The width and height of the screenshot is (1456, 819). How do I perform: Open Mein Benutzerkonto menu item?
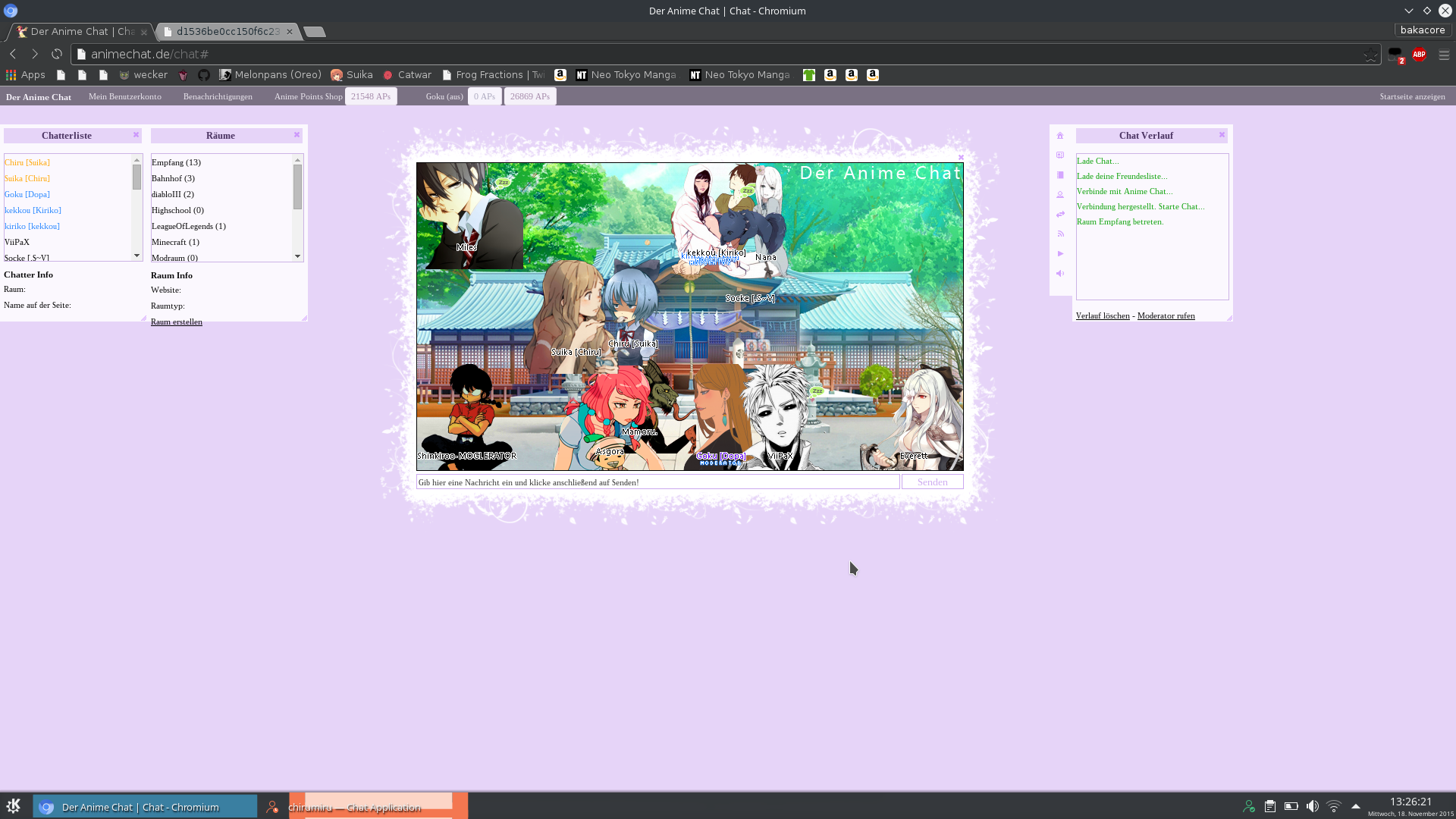[125, 96]
